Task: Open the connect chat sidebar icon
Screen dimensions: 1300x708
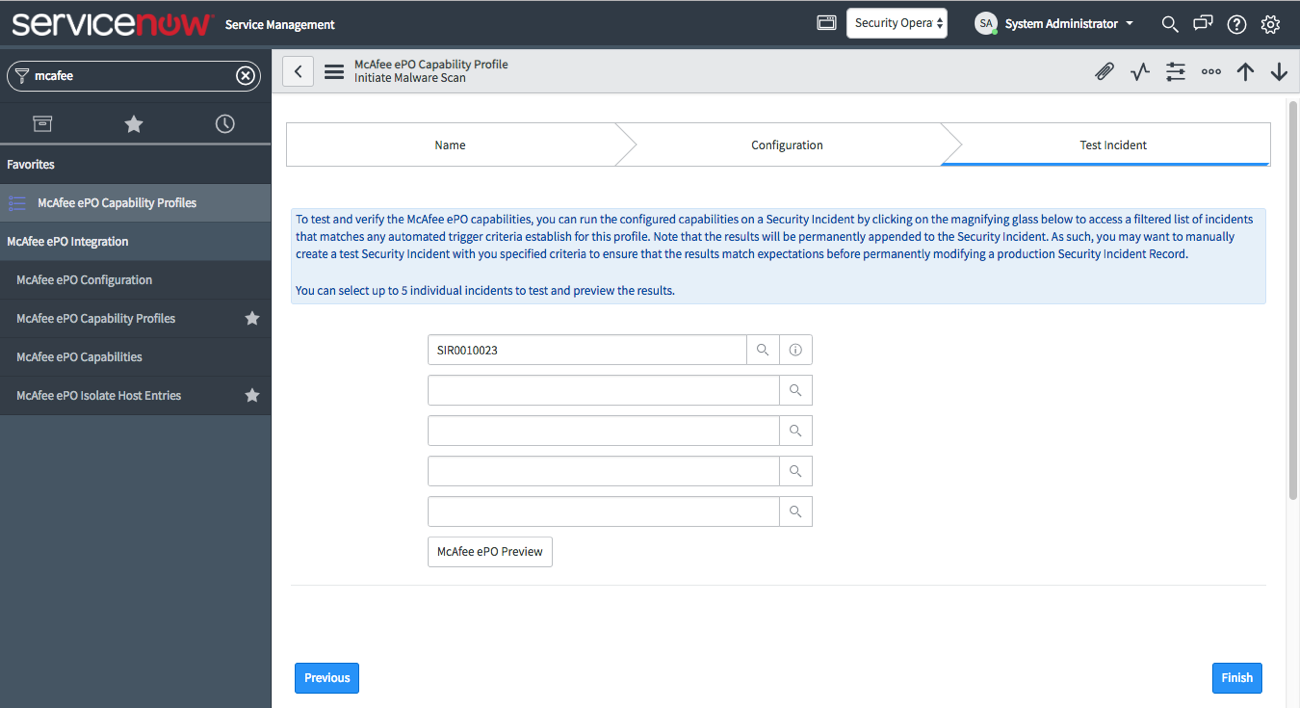Action: coord(1203,24)
